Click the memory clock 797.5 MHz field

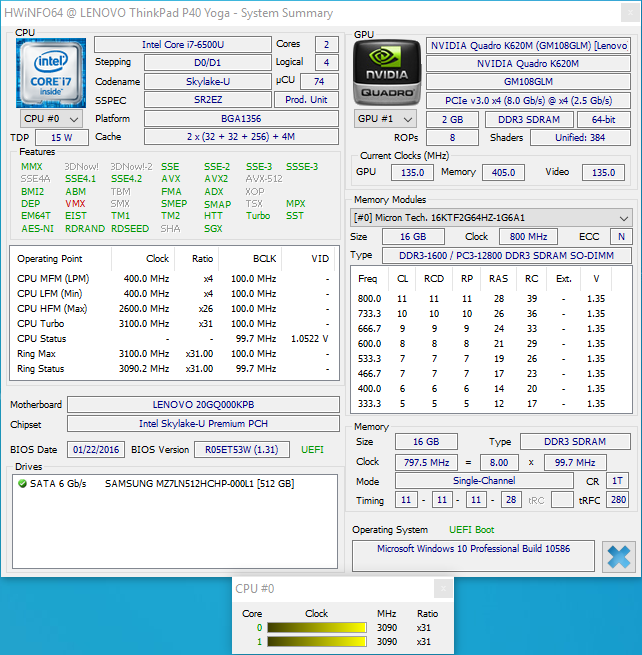click(x=426, y=462)
